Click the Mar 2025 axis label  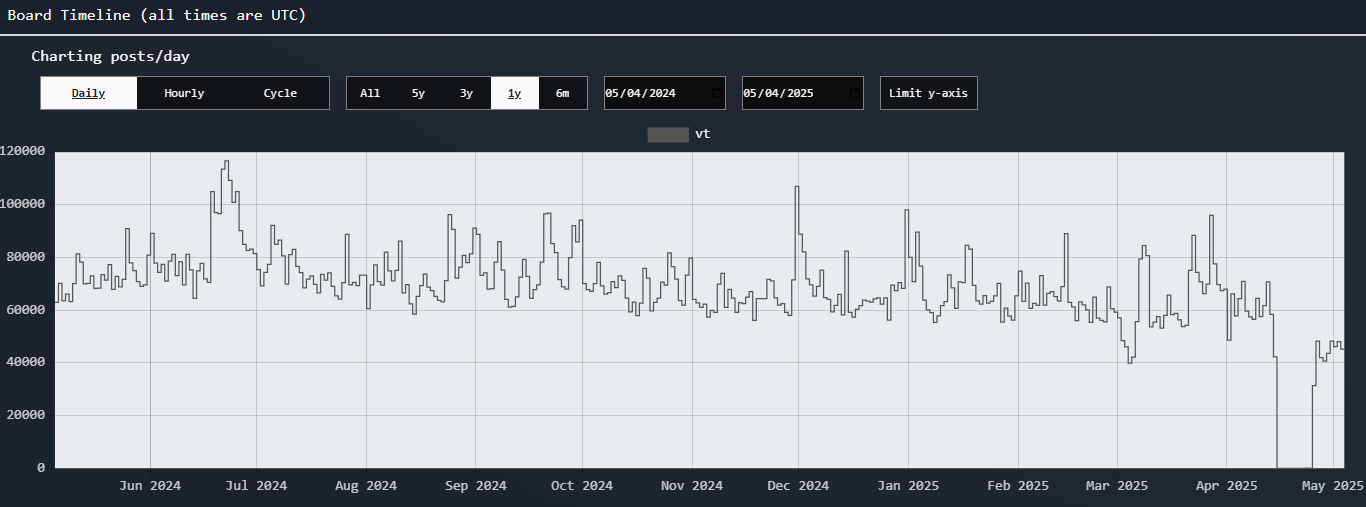(x=1117, y=486)
